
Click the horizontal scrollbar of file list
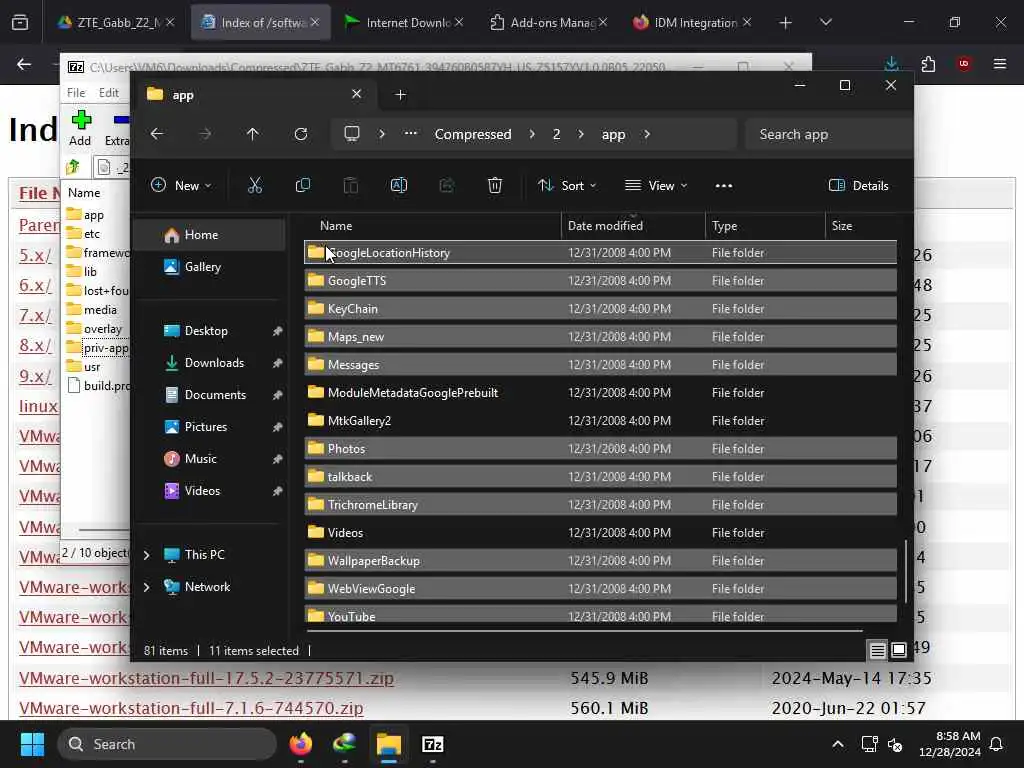coord(584,631)
